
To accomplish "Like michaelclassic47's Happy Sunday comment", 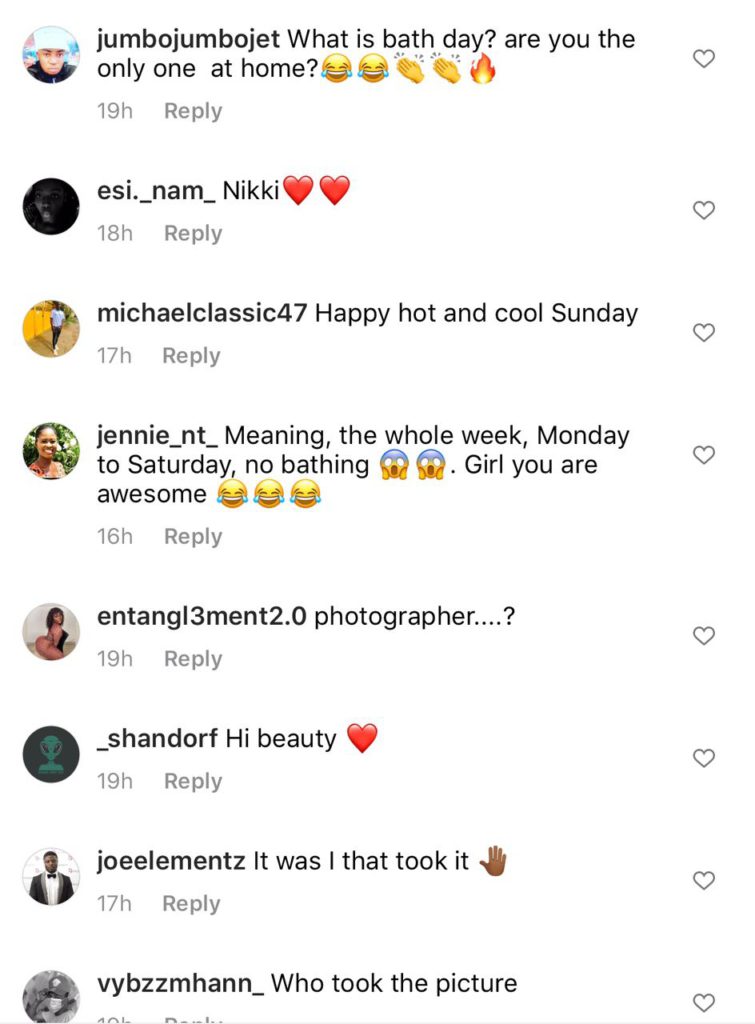I will 704,332.
